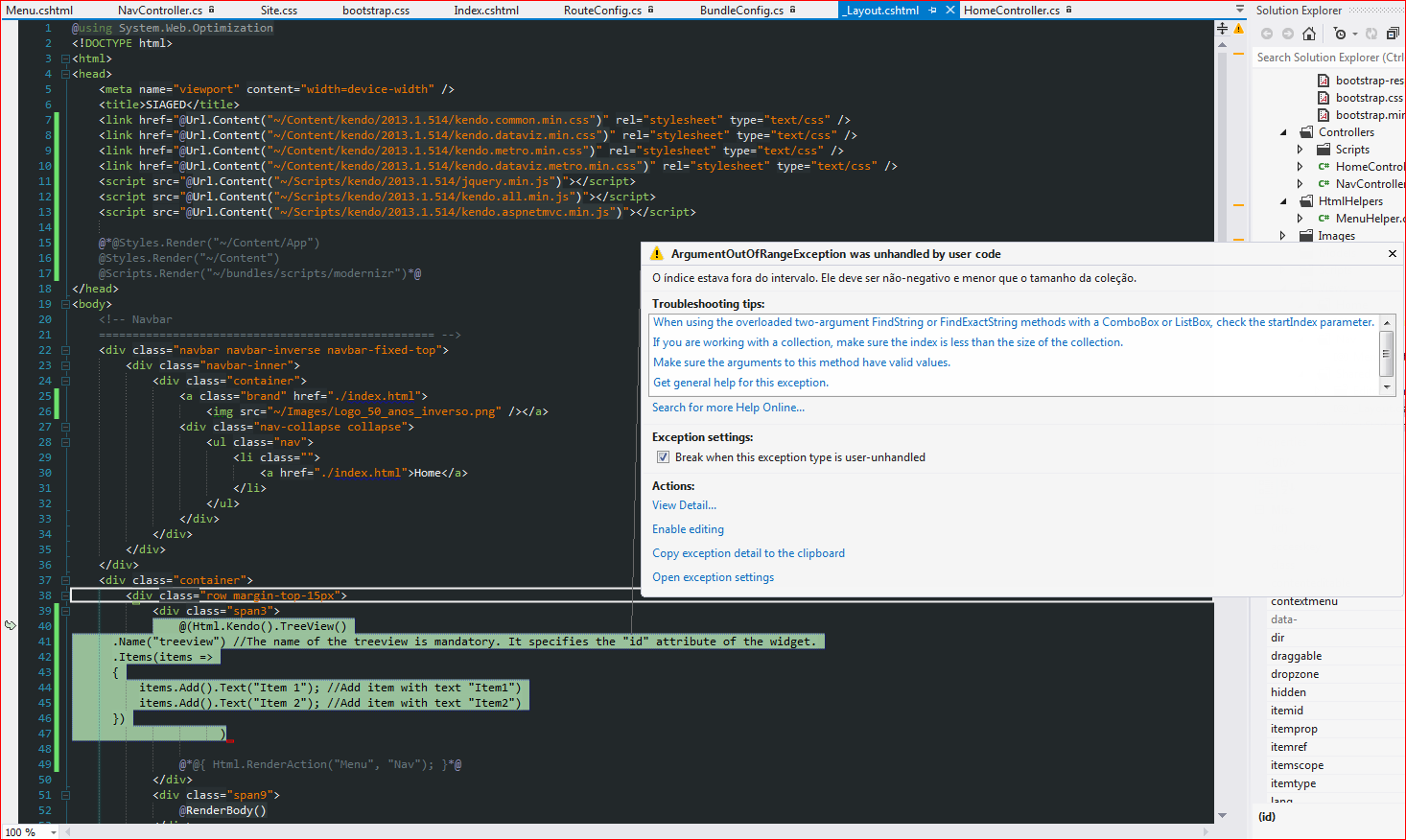
Task: Click the Search Solution Explorer field
Action: (x=1328, y=58)
